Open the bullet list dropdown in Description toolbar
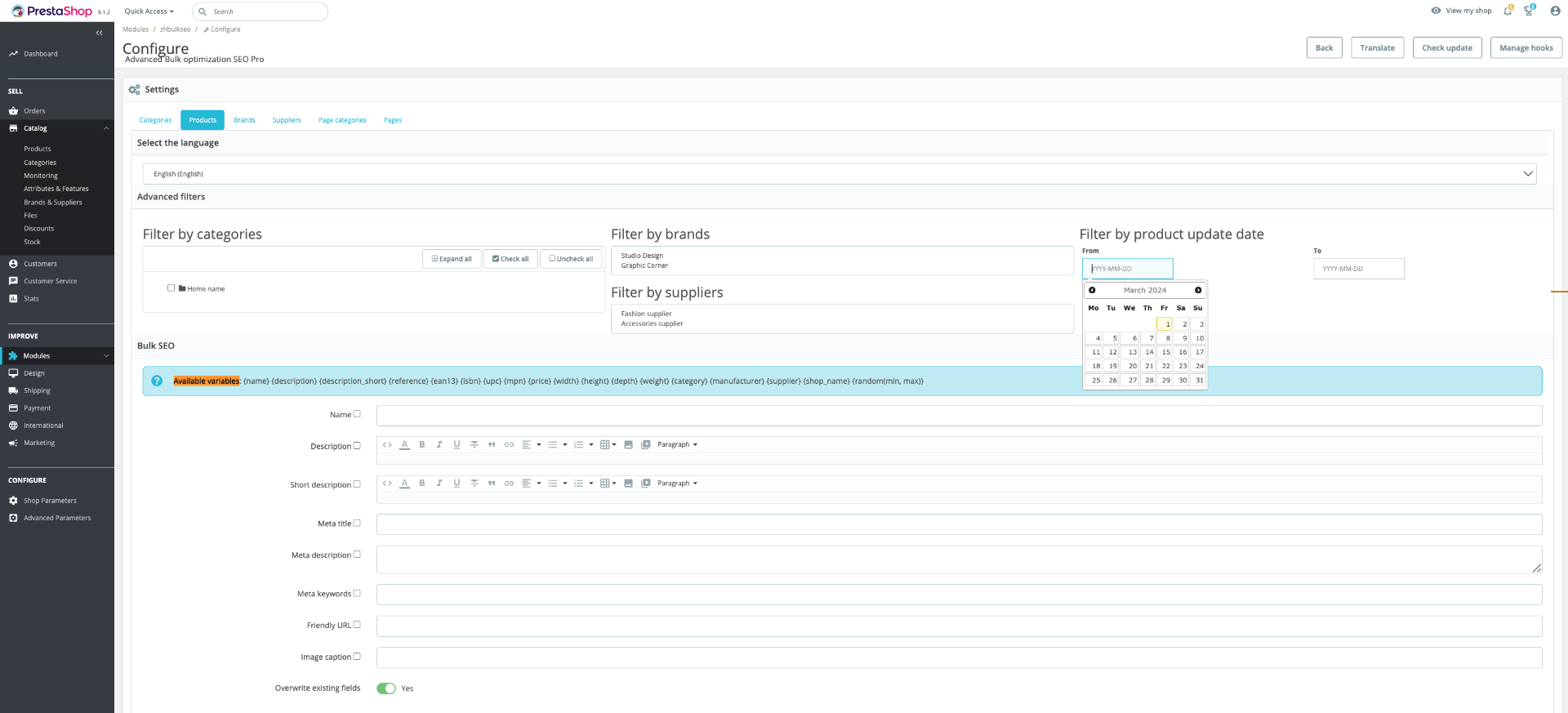 pos(558,445)
